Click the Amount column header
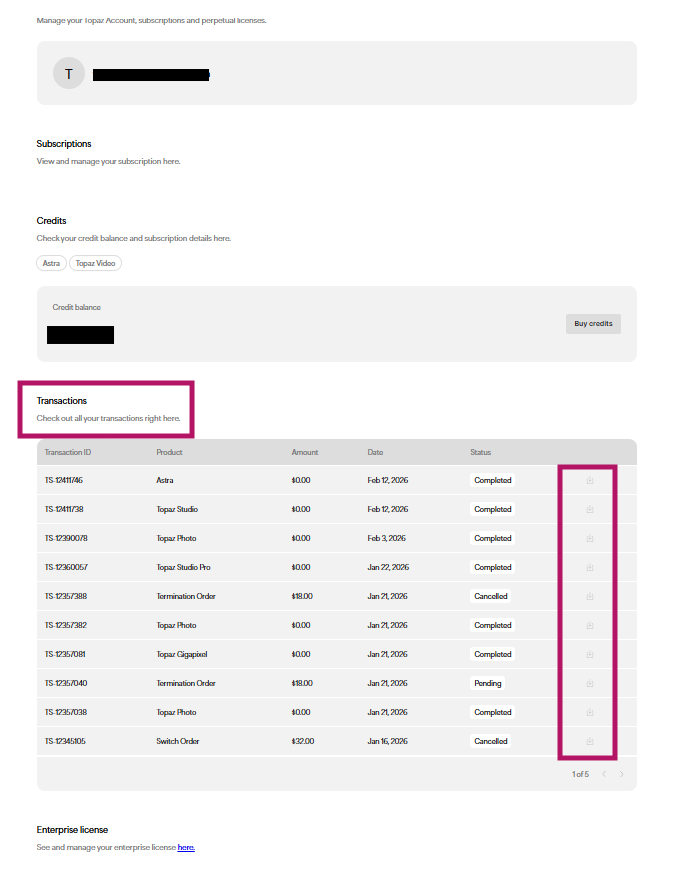This screenshot has height=877, width=682. [305, 452]
